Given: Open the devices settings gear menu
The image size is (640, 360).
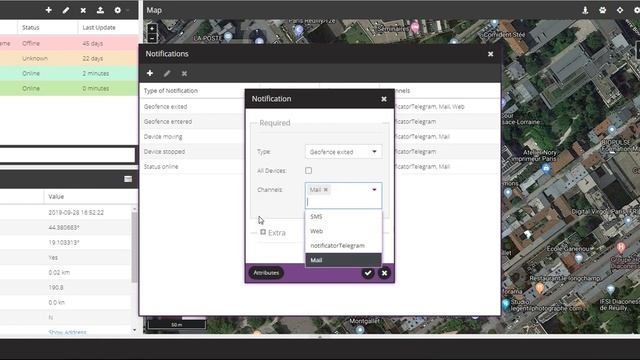Looking at the screenshot, I should click(118, 10).
